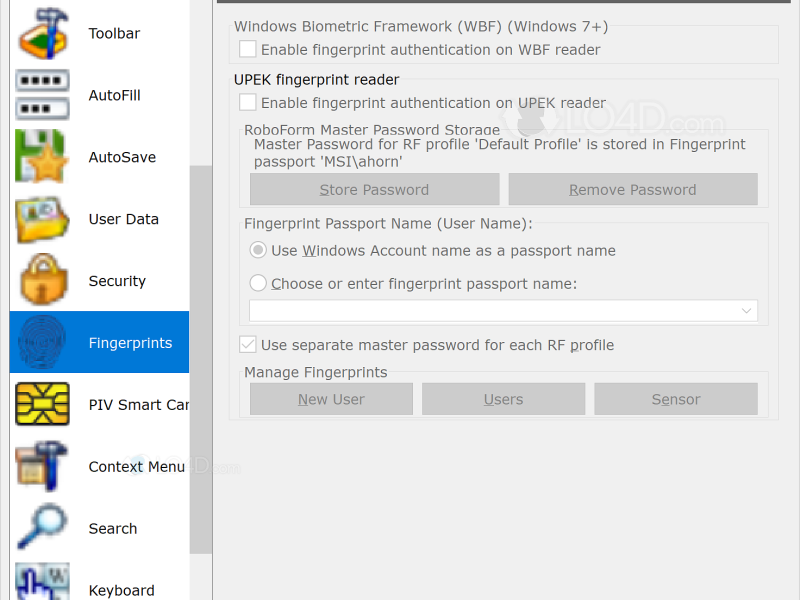Click the Context Menu icon

click(x=41, y=466)
